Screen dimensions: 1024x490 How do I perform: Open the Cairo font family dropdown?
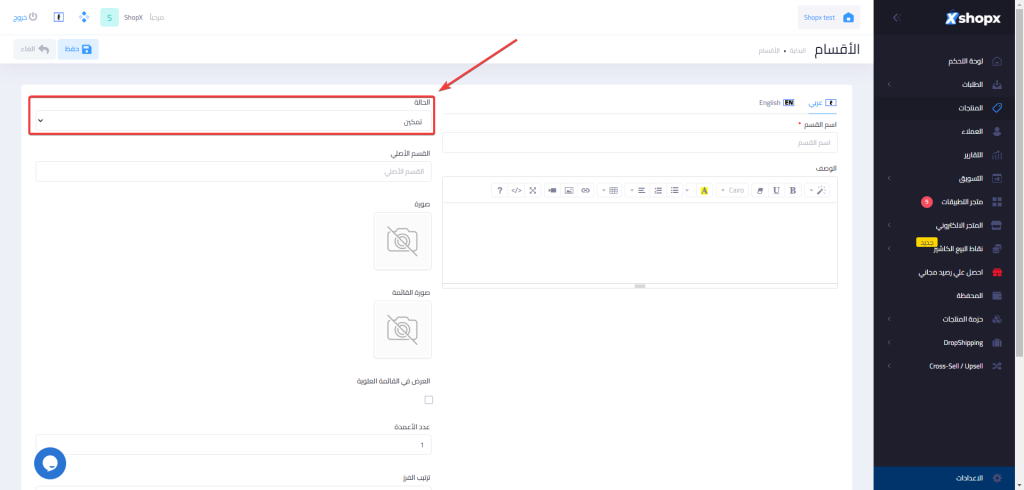click(733, 190)
